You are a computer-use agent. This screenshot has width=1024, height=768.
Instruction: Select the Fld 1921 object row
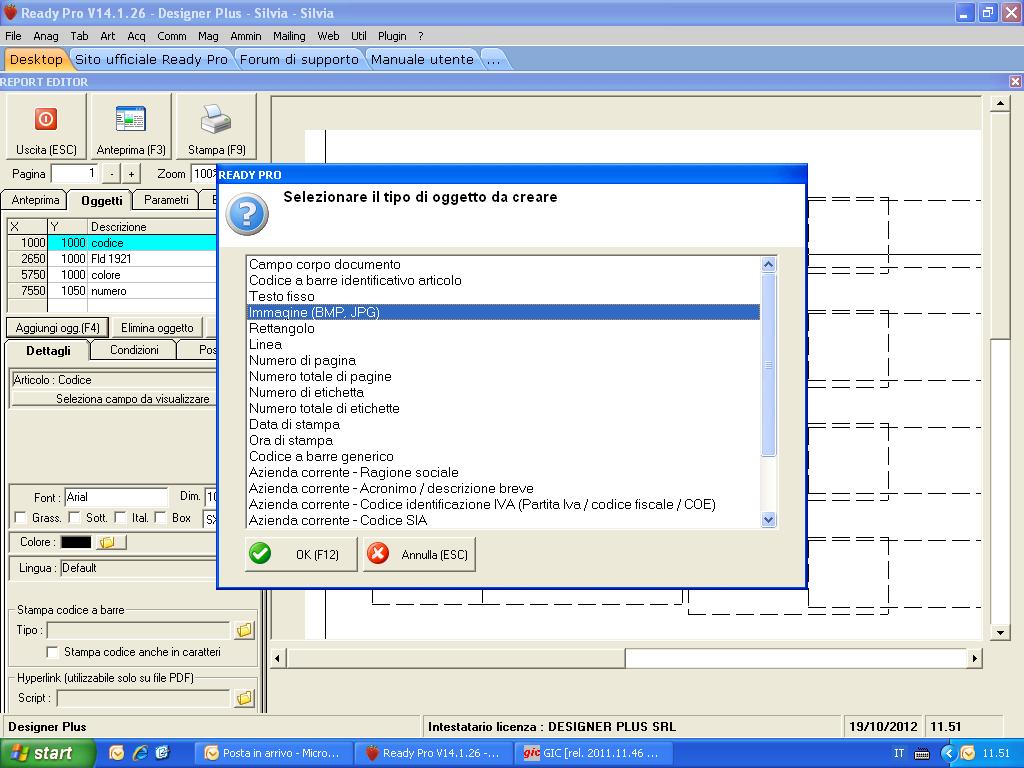112,259
